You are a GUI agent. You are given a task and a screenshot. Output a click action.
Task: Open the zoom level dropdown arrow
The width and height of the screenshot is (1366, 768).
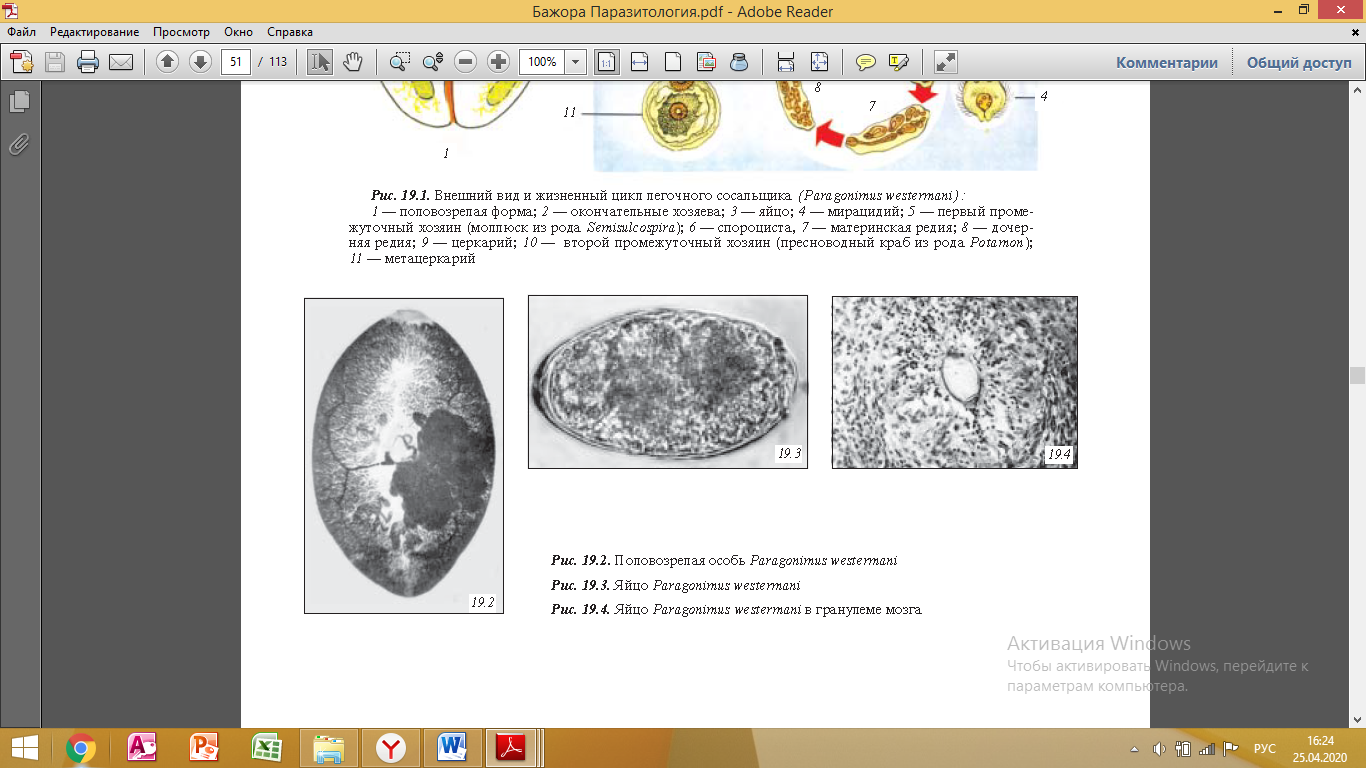pyautogui.click(x=576, y=62)
